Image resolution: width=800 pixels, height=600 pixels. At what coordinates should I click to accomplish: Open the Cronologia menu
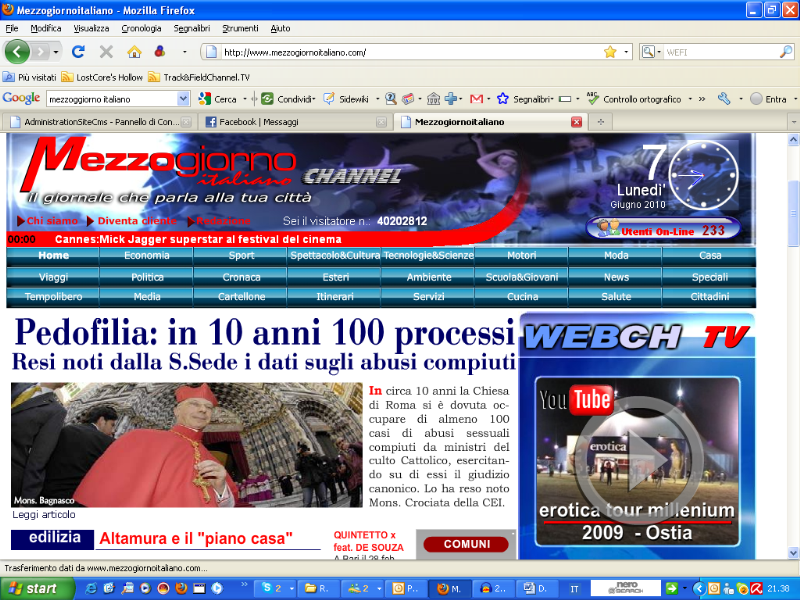pos(141,29)
